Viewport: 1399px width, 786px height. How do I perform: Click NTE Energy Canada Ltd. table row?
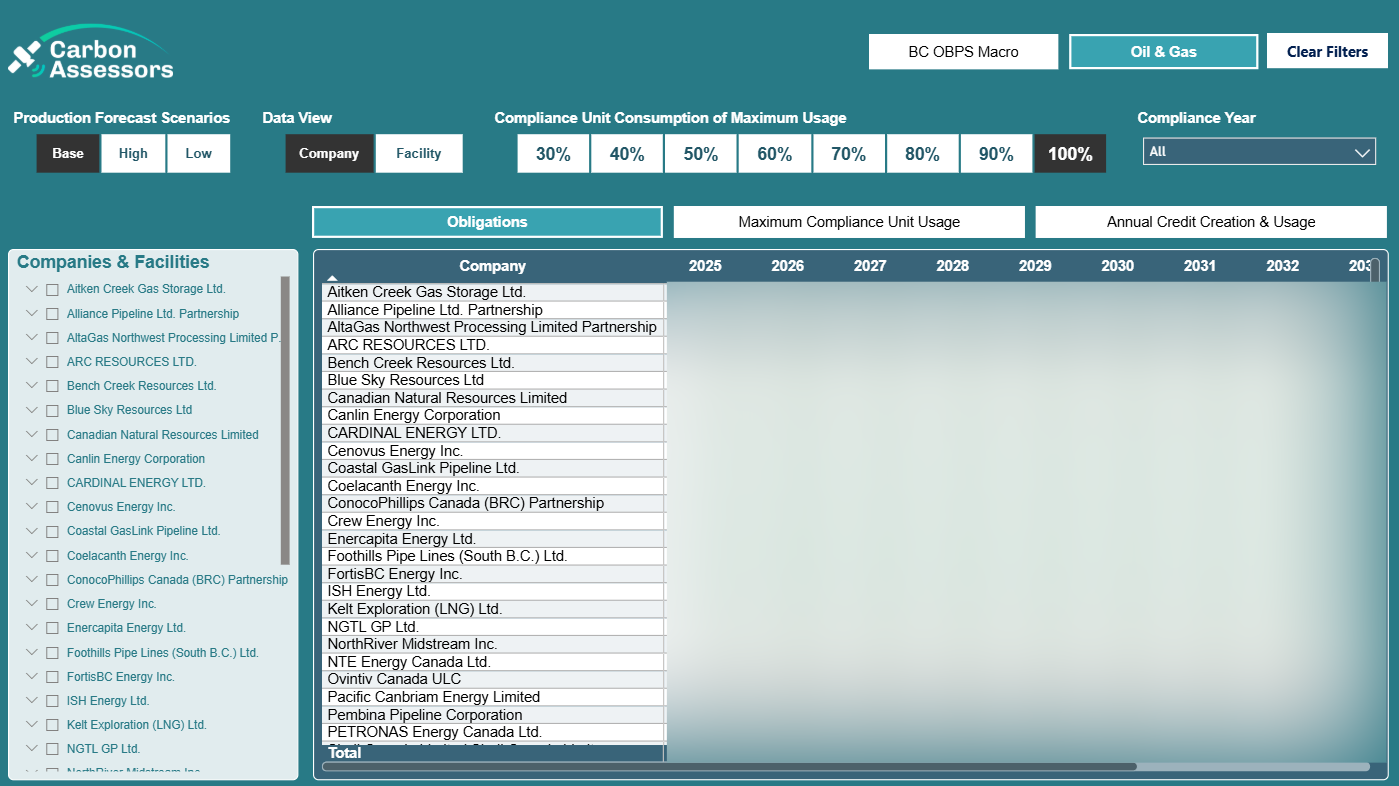point(494,662)
